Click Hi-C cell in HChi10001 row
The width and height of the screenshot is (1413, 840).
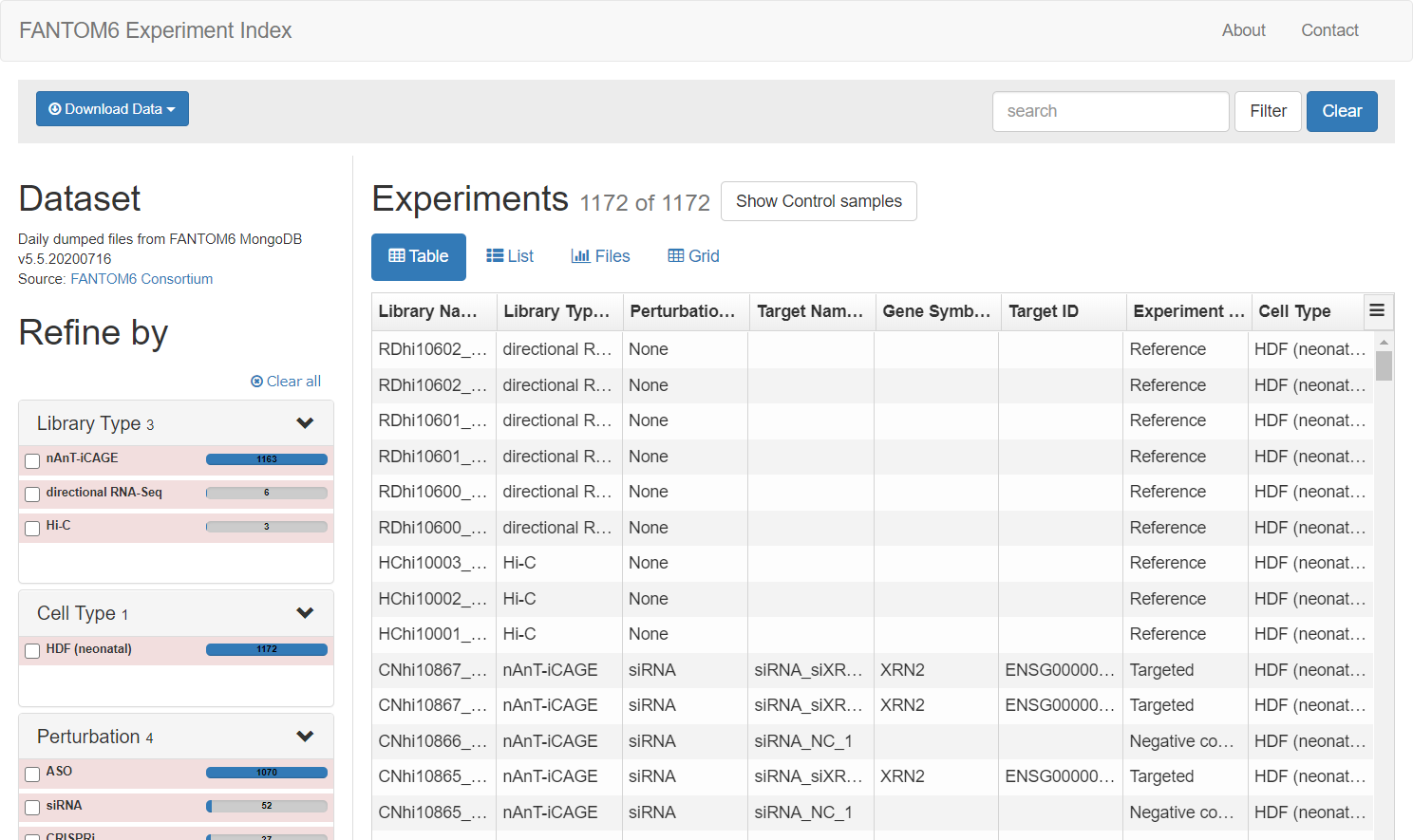[x=559, y=634]
